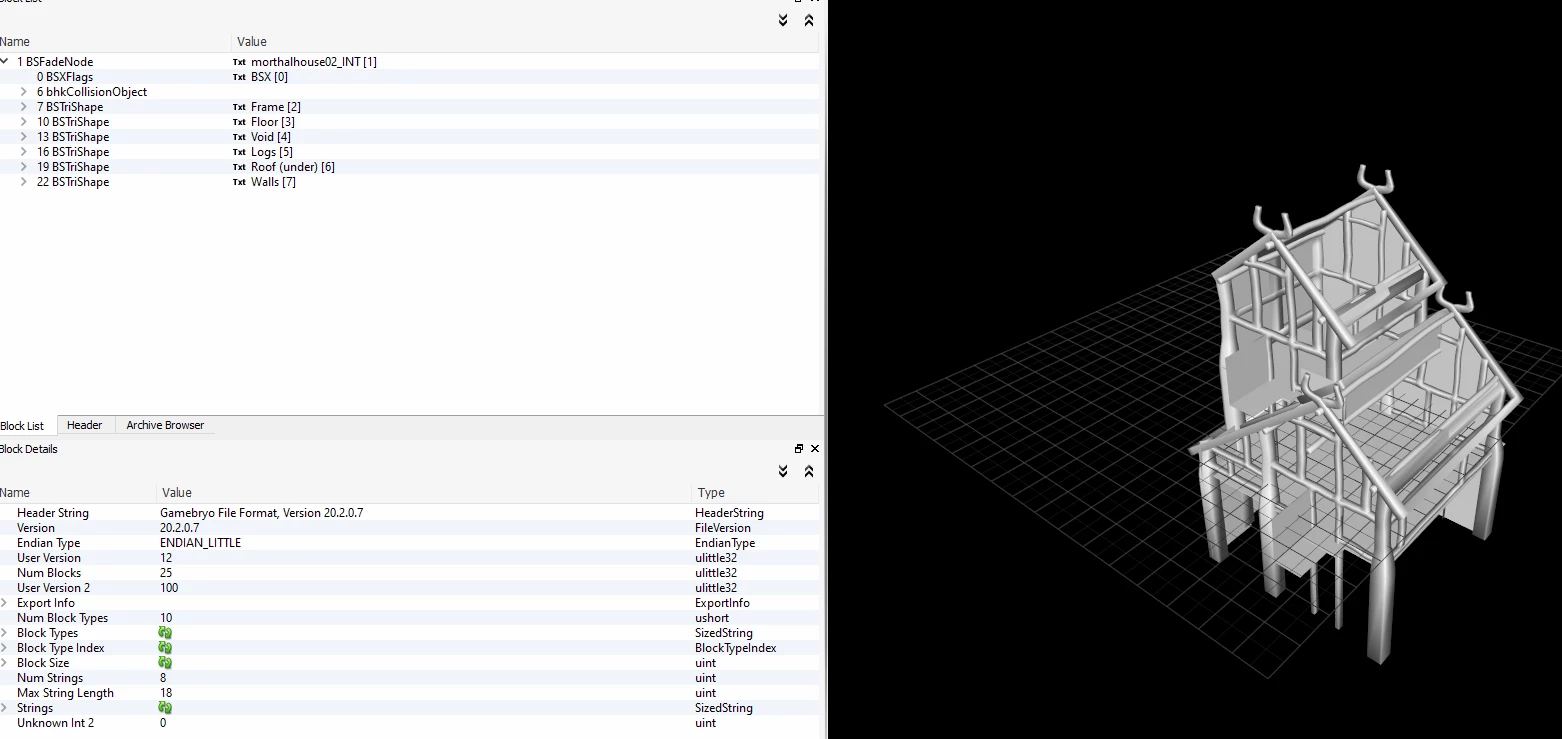Select the User Version row
The height and width of the screenshot is (739, 1562).
[409, 558]
